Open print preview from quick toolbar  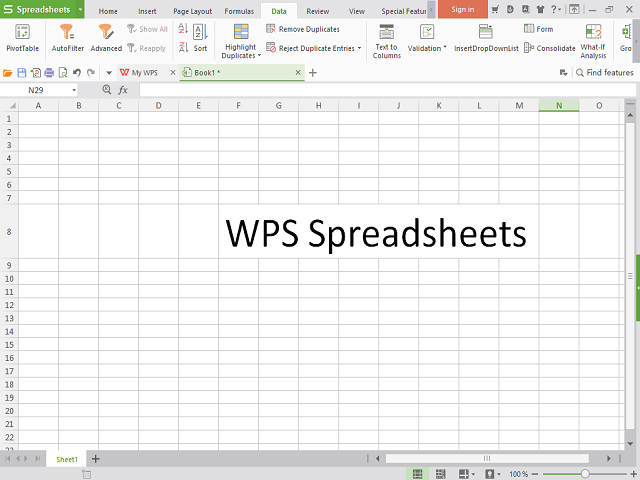63,73
